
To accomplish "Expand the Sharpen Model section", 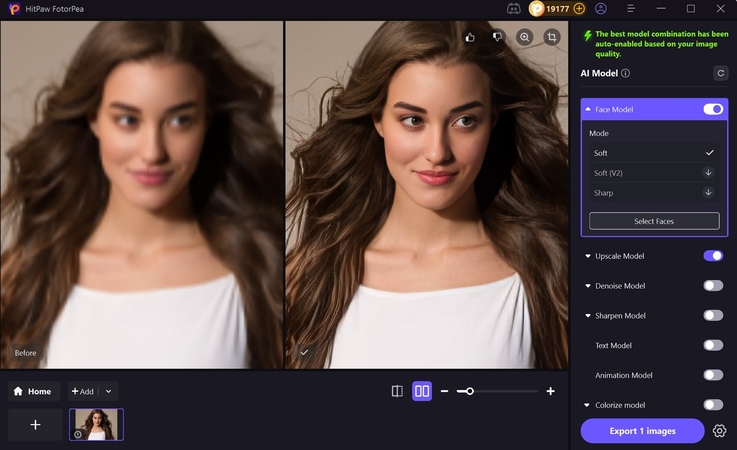I will (588, 316).
